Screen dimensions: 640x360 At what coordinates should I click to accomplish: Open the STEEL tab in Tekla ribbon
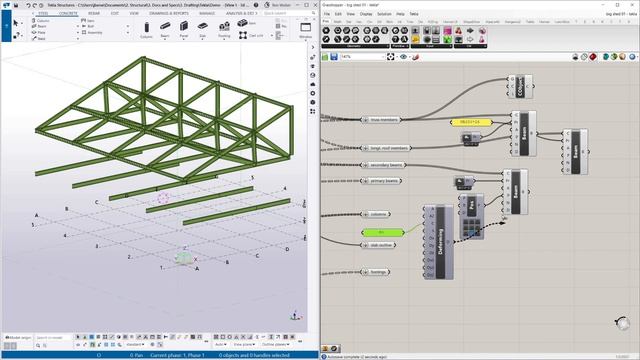43,13
